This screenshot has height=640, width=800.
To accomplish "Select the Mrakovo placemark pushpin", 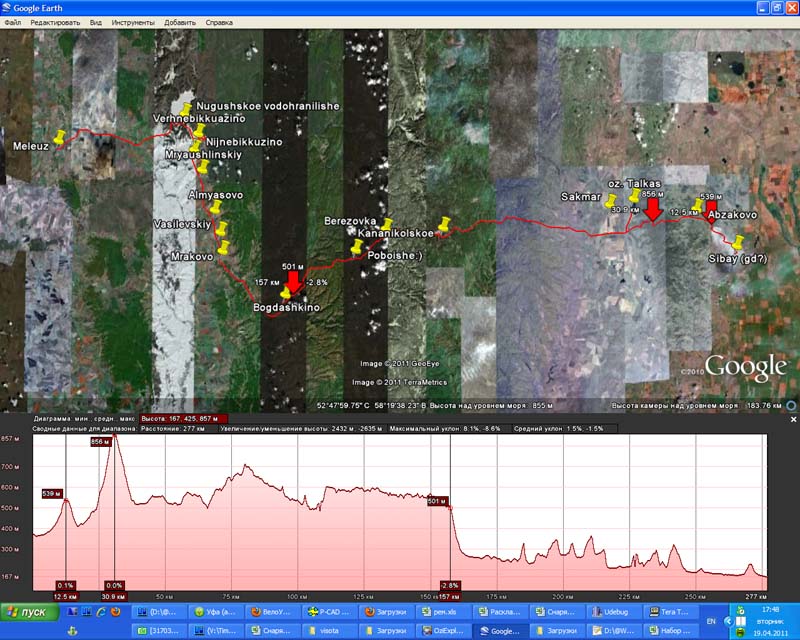I will coord(223,248).
